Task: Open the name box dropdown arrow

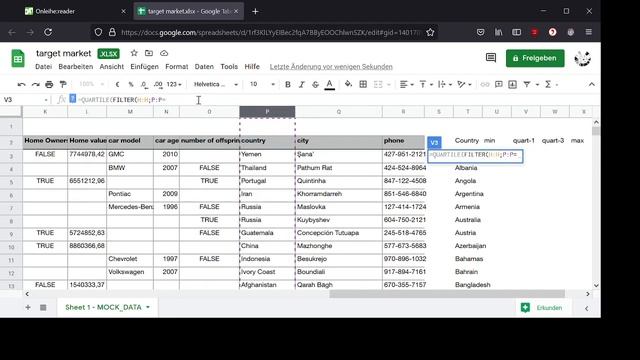Action: coord(46,100)
